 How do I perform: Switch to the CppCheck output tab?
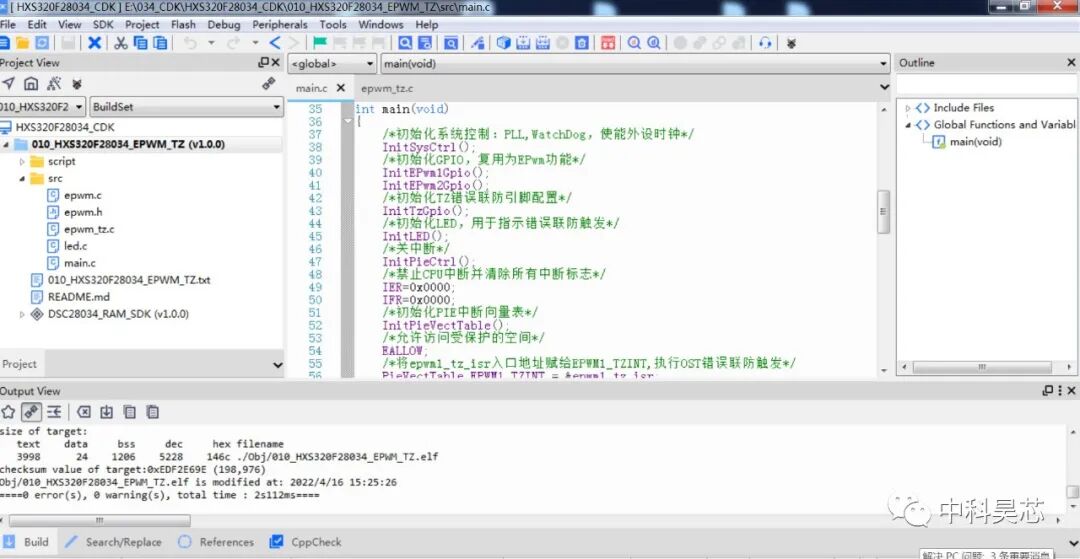pyautogui.click(x=306, y=542)
